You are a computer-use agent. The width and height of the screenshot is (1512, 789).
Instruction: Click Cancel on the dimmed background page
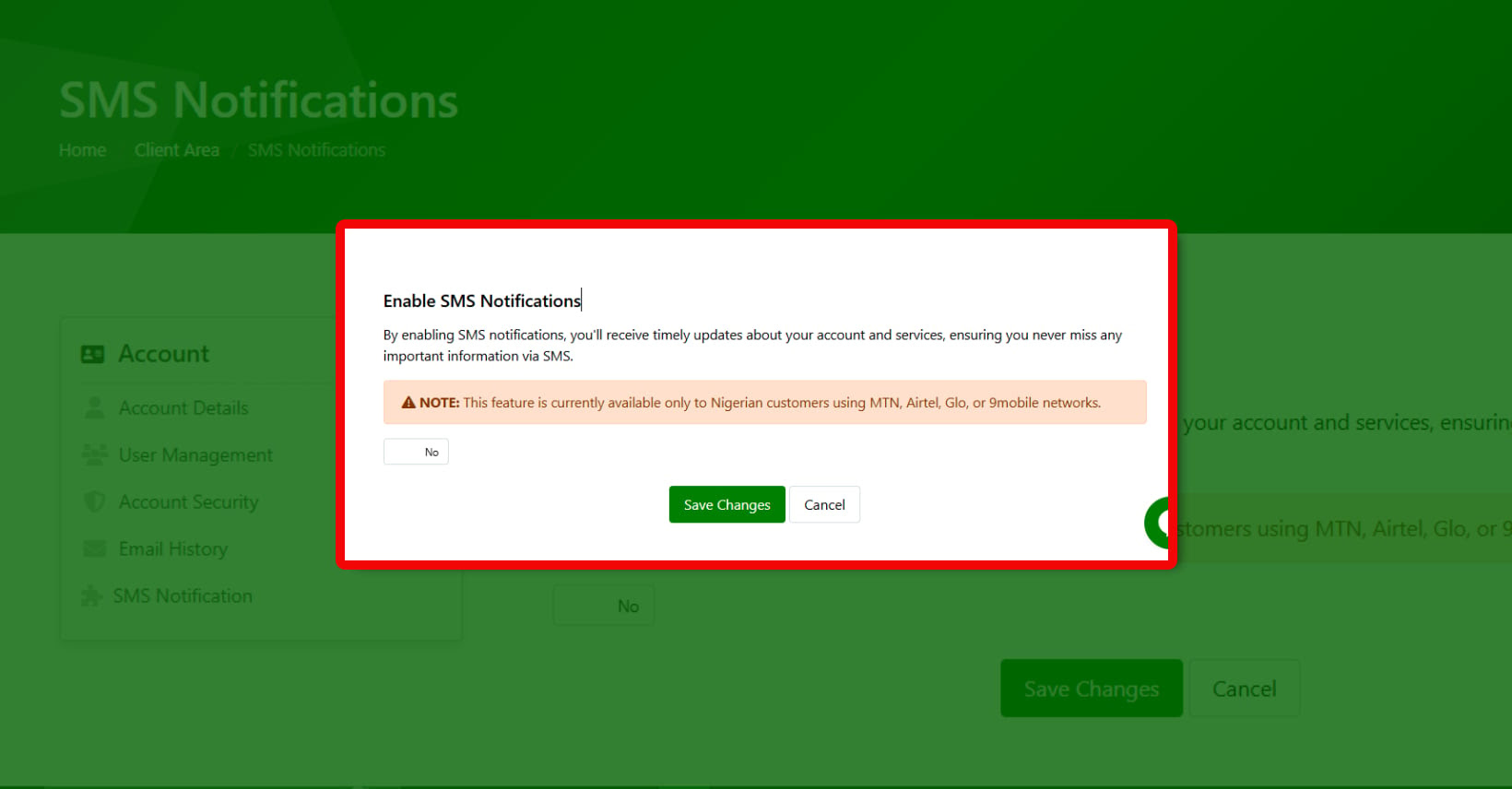1245,689
